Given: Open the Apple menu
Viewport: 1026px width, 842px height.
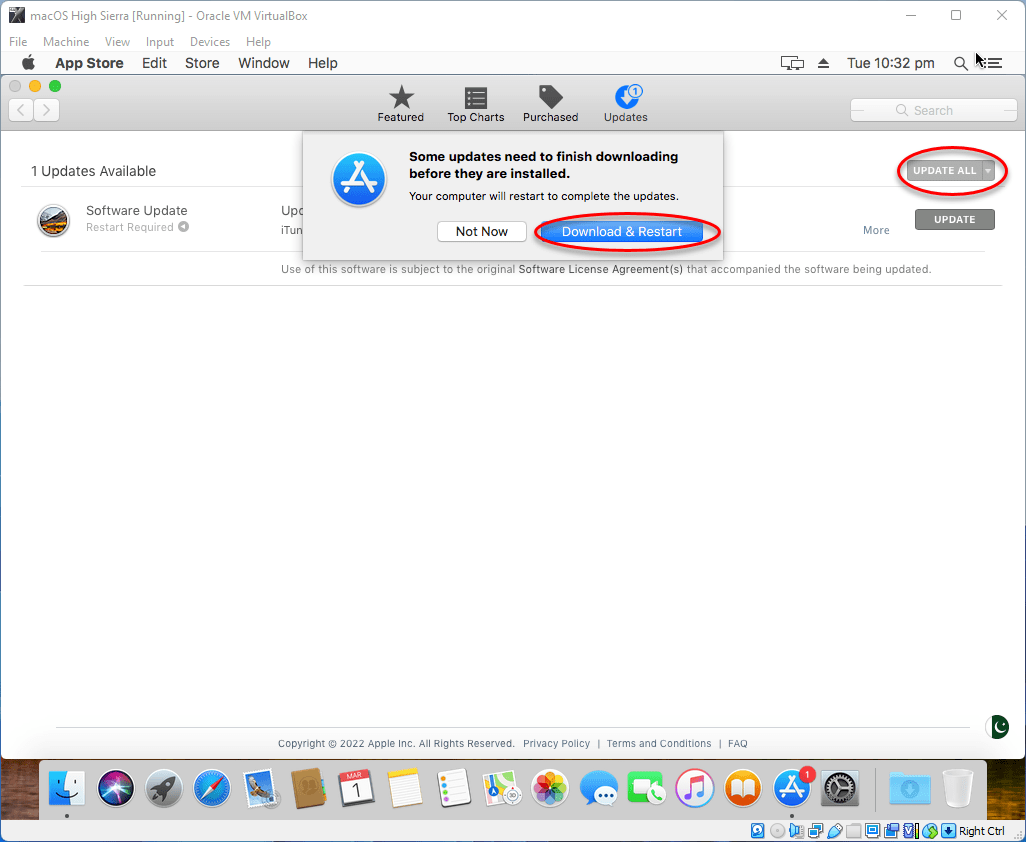Looking at the screenshot, I should (x=28, y=63).
